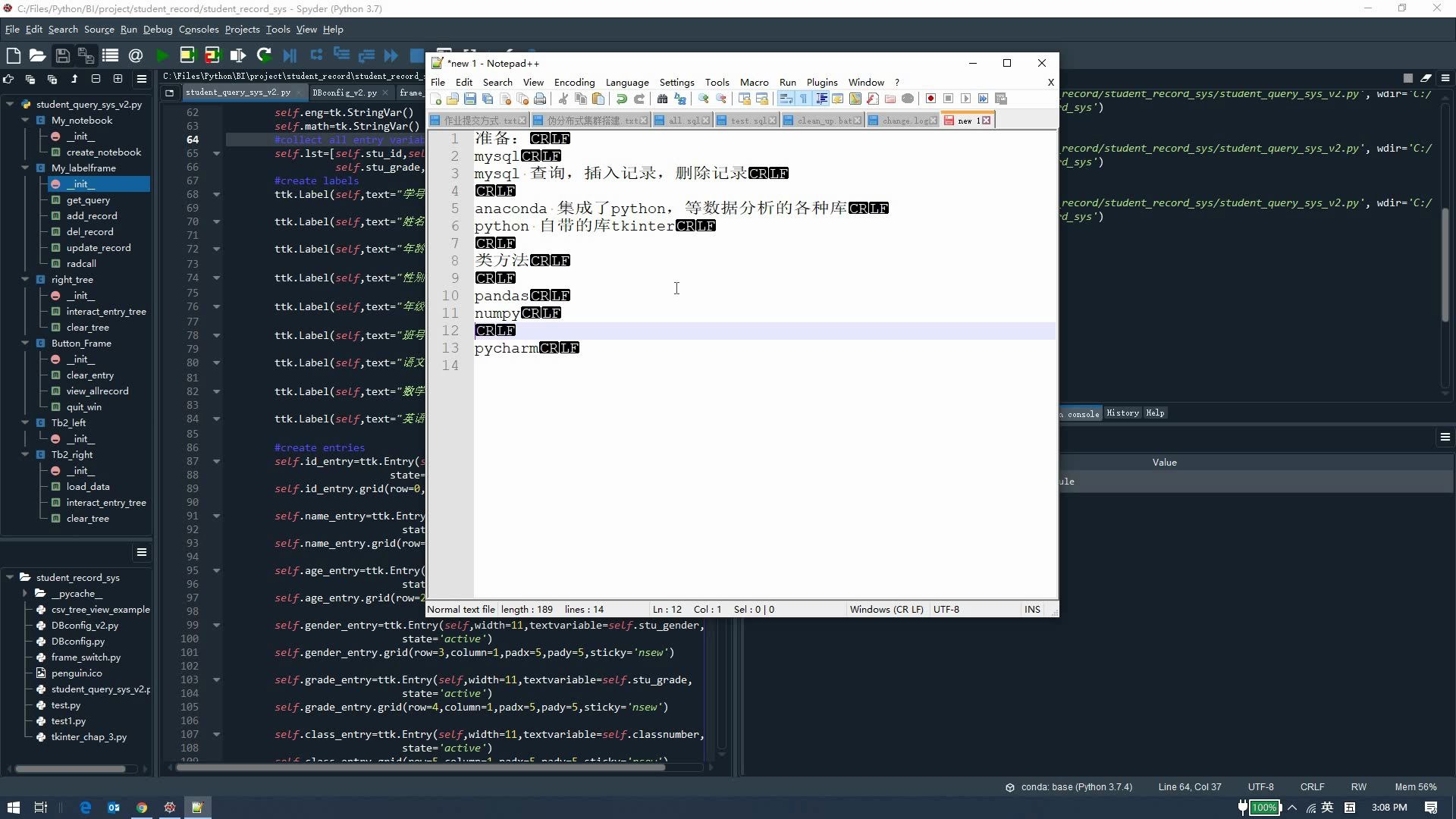Click Notepad++ Function List icon
The image size is (1456, 819).
(x=873, y=99)
